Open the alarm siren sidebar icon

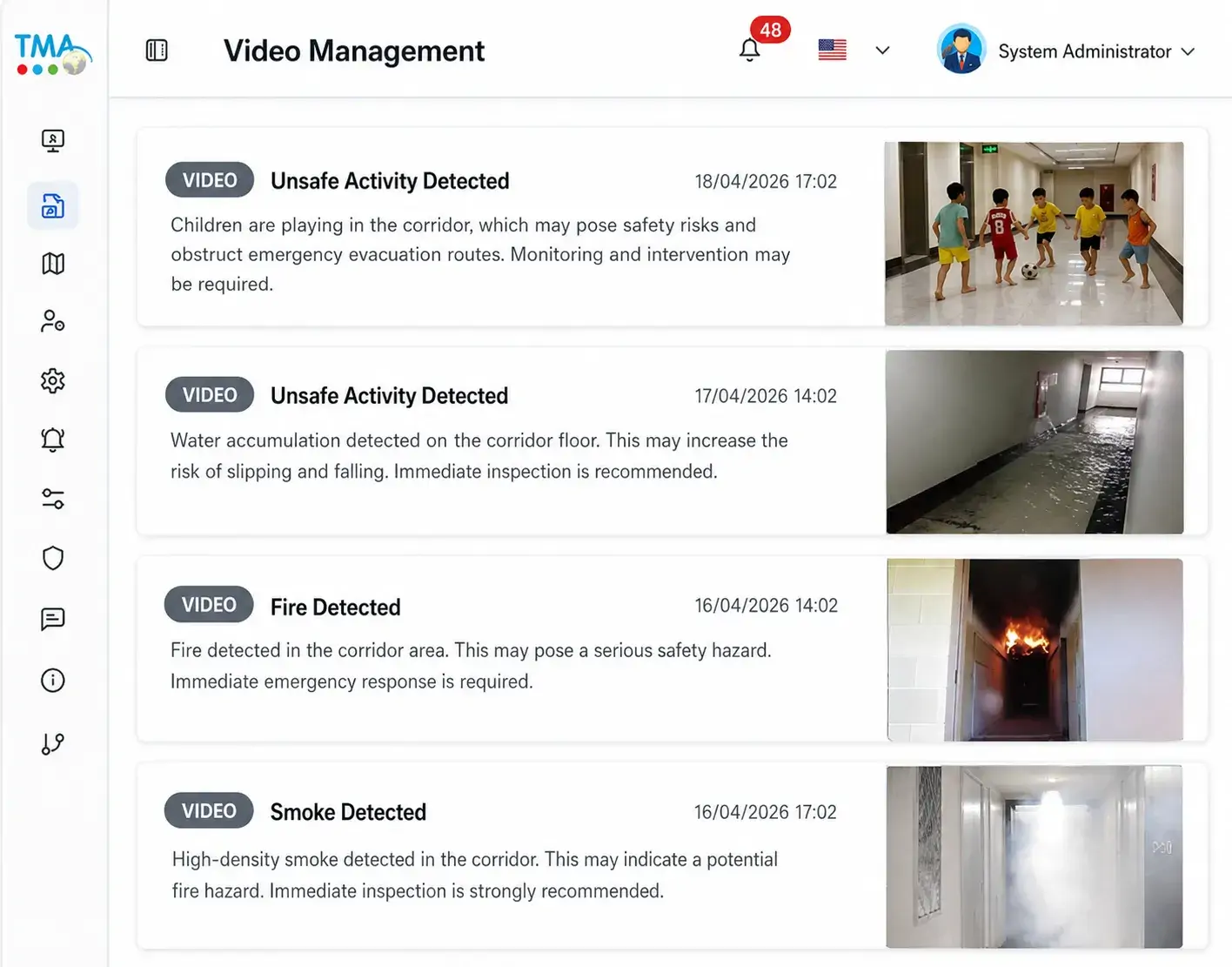coord(53,439)
